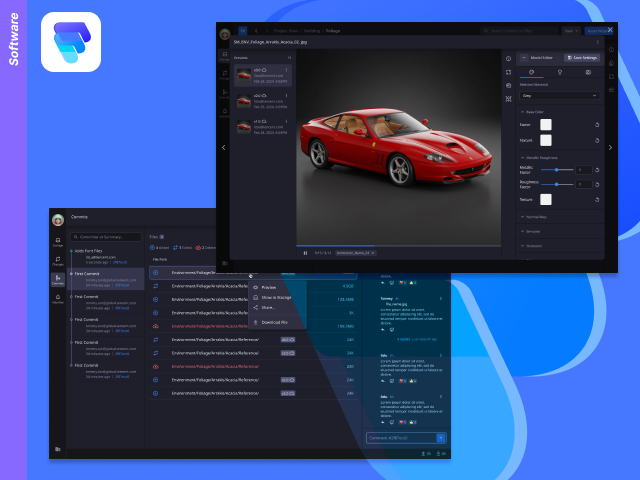Click the fullscreen expand icon in viewer toolbar

(x=508, y=72)
